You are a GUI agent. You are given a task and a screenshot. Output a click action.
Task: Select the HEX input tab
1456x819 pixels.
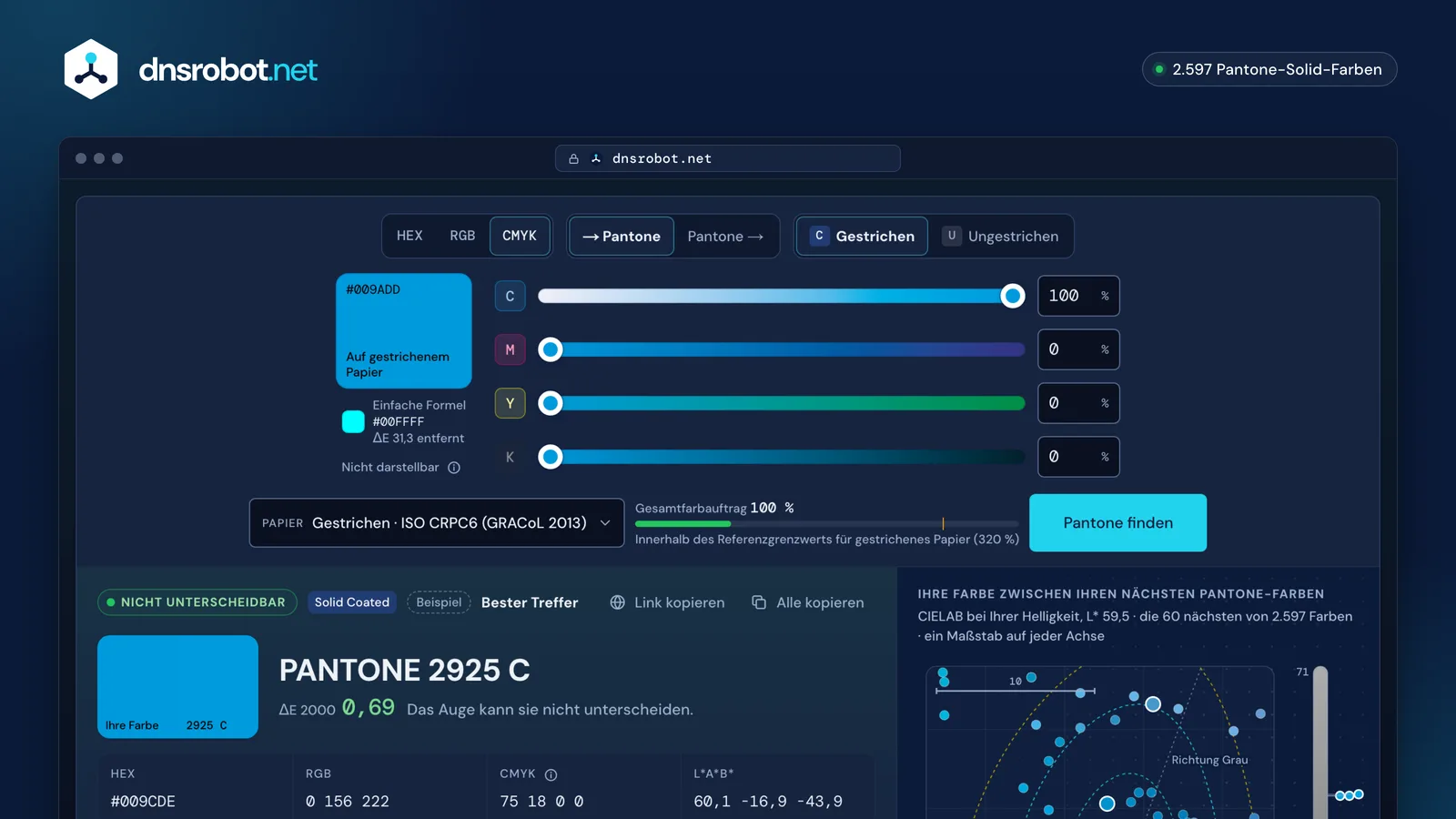pos(409,236)
